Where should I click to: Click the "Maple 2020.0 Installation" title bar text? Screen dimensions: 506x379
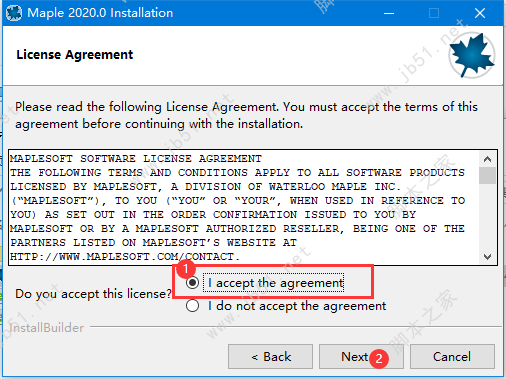tap(100, 13)
